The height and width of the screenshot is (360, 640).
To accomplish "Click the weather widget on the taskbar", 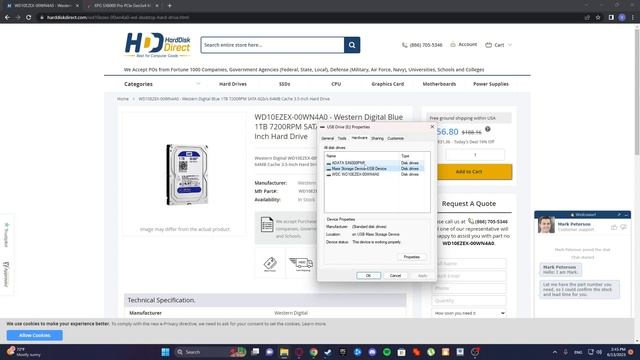I will (24, 352).
